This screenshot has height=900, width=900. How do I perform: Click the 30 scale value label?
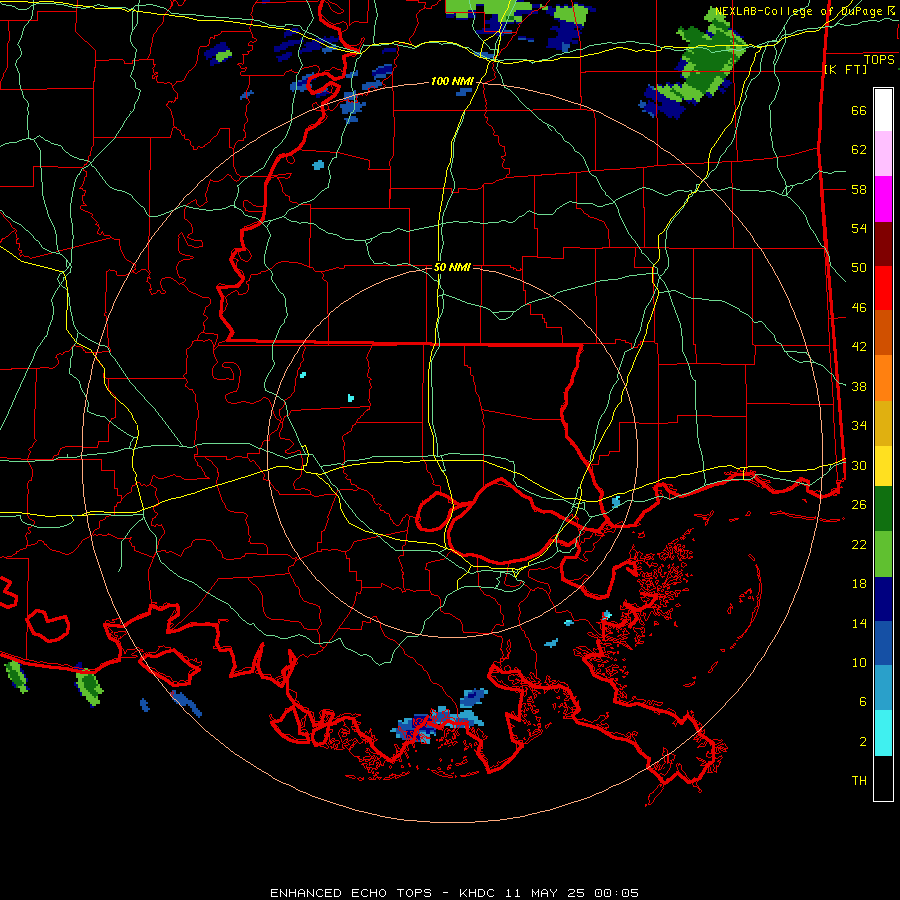[859, 465]
